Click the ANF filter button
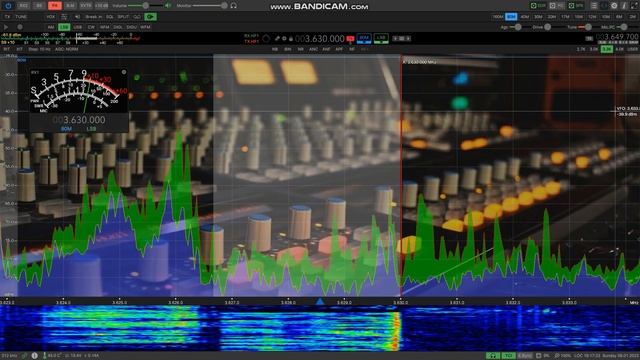The image size is (640, 360). tap(326, 49)
